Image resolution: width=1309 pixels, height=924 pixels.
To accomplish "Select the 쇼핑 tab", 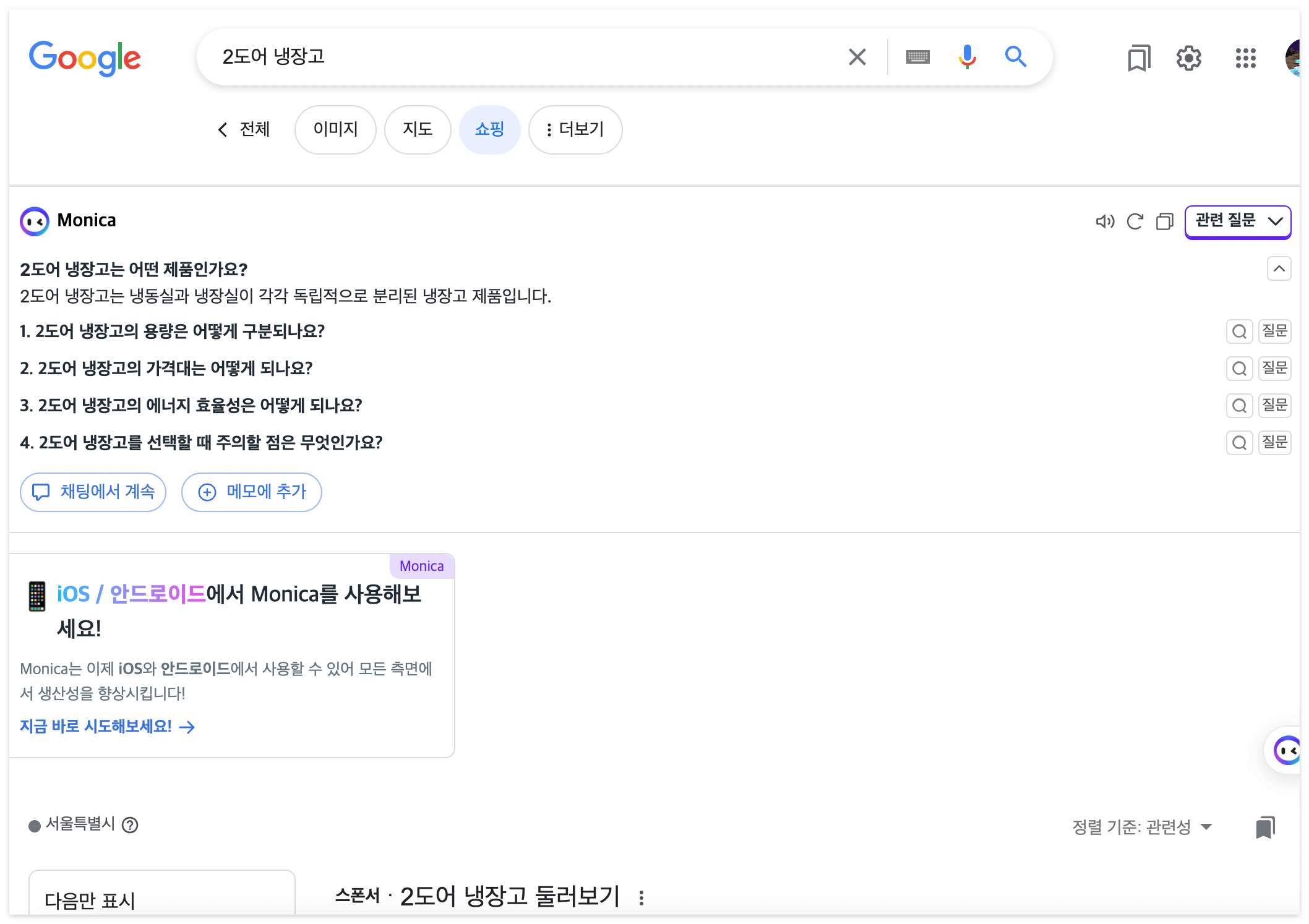I will pos(489,129).
